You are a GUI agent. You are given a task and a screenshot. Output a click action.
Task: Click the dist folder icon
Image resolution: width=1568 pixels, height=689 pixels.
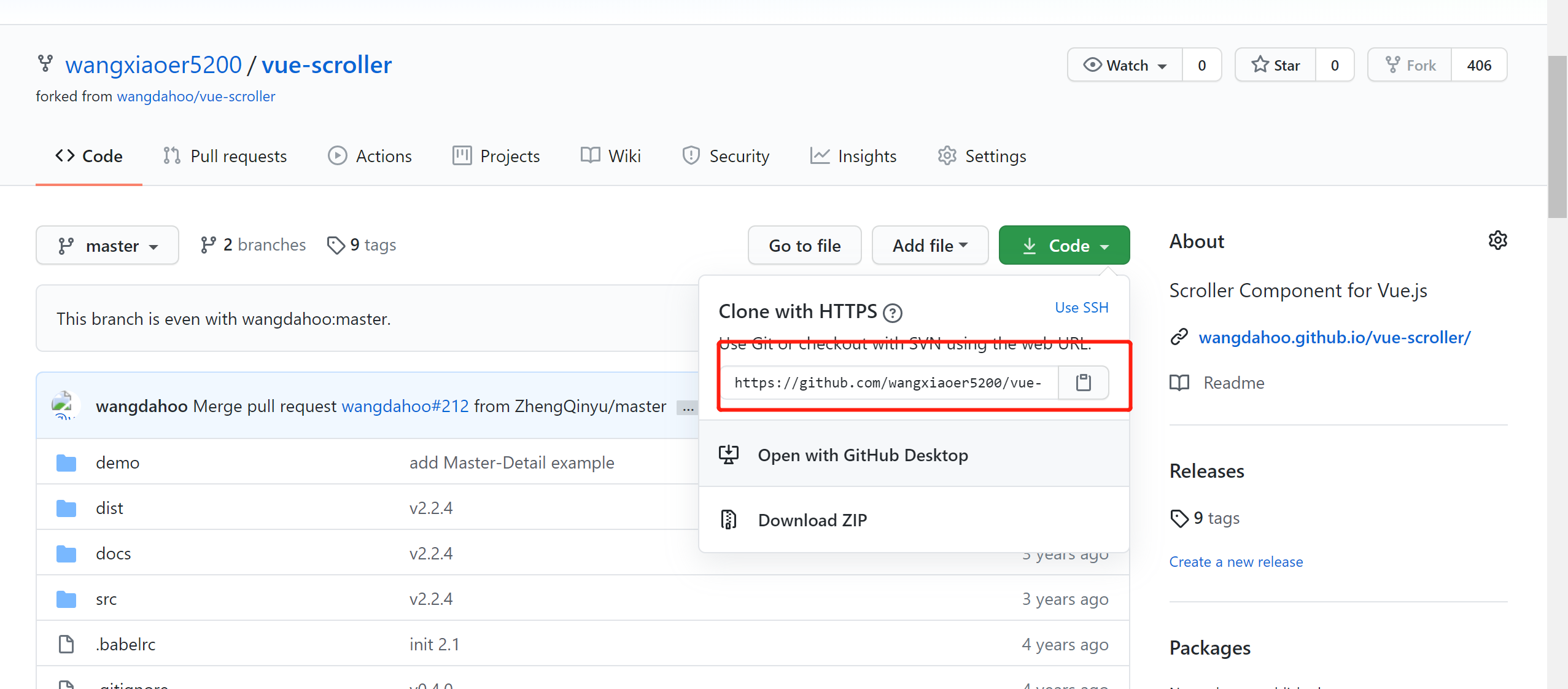point(66,508)
